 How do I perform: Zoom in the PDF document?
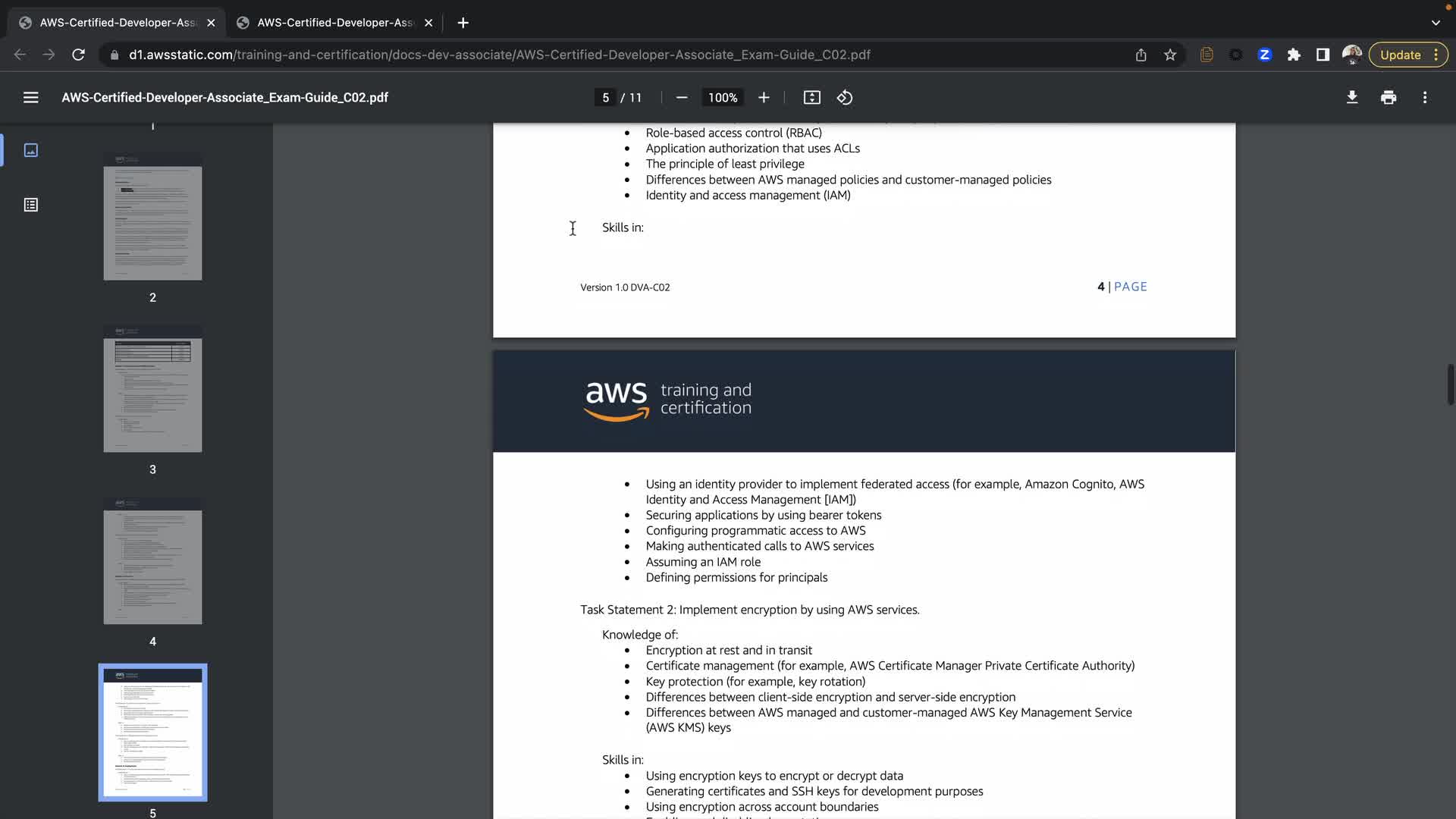[764, 98]
